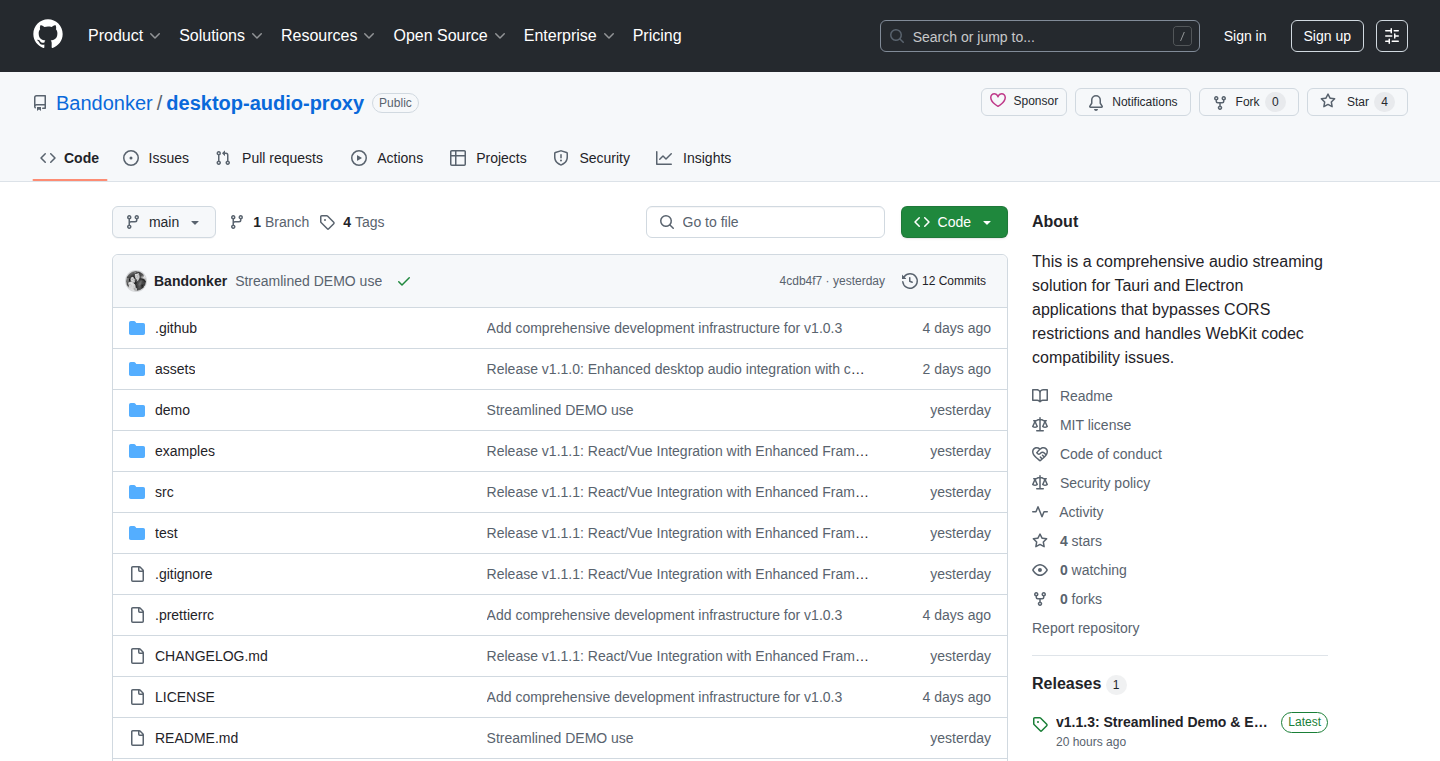Switch to the Projects tab
Image resolution: width=1440 pixels, height=761 pixels.
pos(488,158)
